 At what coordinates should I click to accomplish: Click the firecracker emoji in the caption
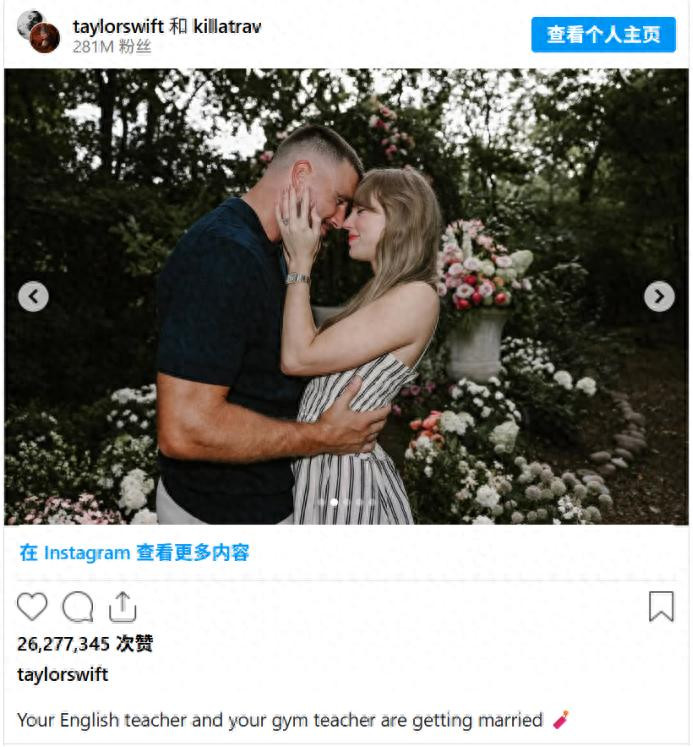coord(561,719)
